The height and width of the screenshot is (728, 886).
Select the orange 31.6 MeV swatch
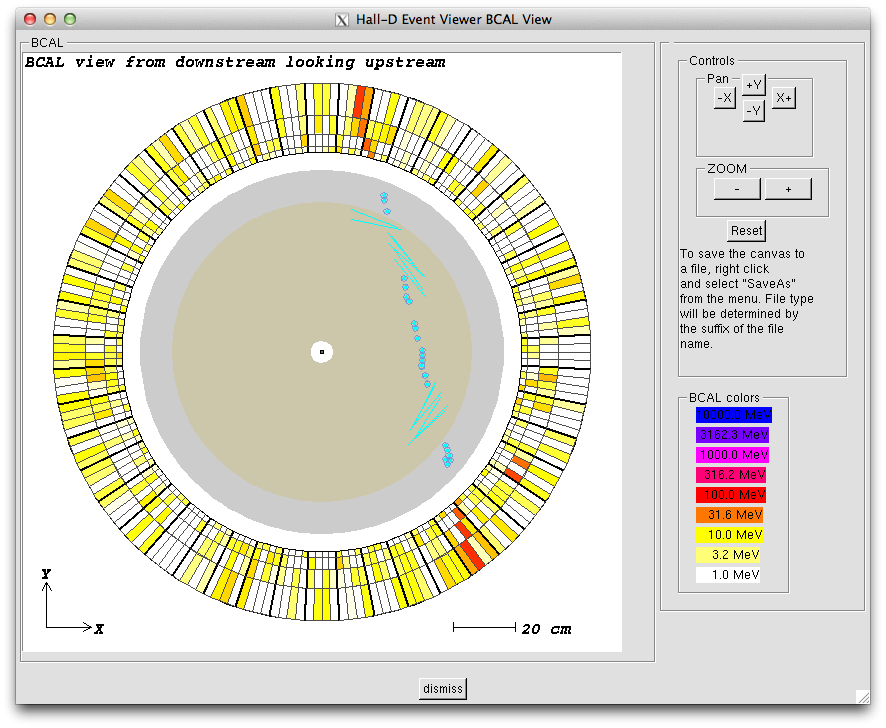point(733,515)
